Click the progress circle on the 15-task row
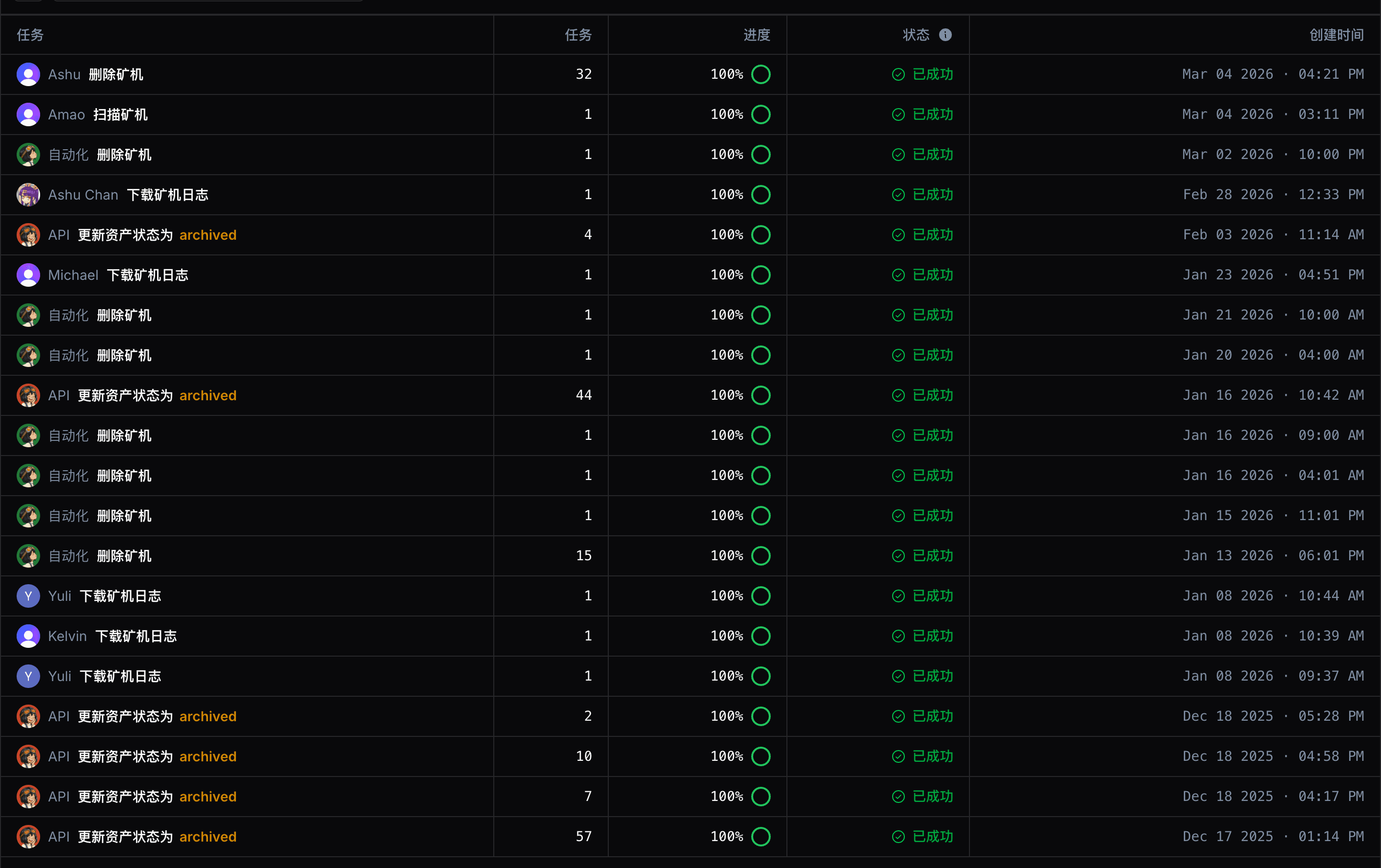 [761, 555]
